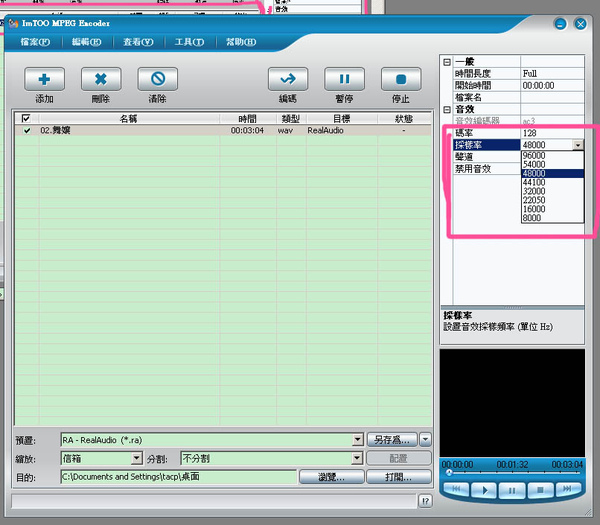
Task: Sort by the 目標 column header
Action: [342, 119]
